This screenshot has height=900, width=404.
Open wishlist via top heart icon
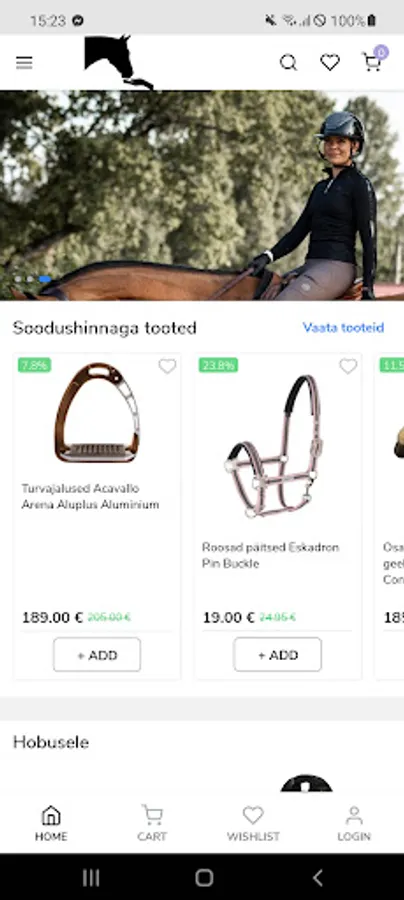click(330, 62)
